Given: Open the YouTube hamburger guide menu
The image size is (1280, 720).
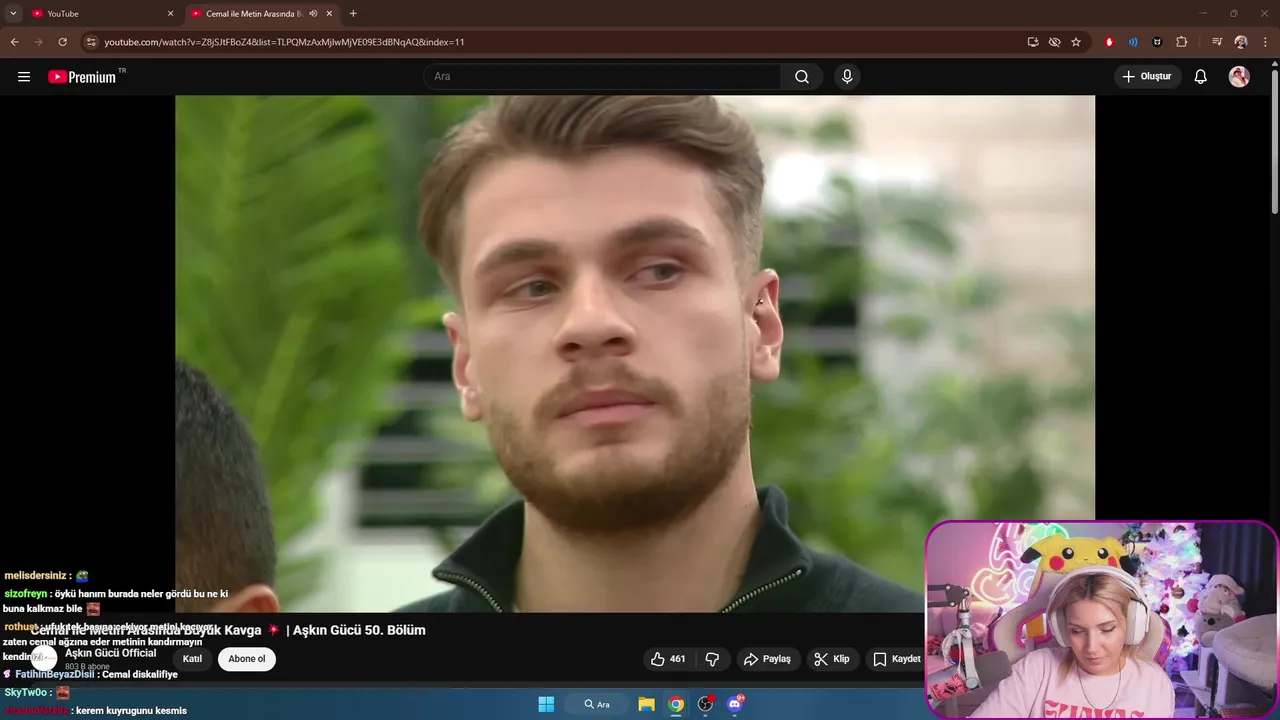Looking at the screenshot, I should pos(24,77).
